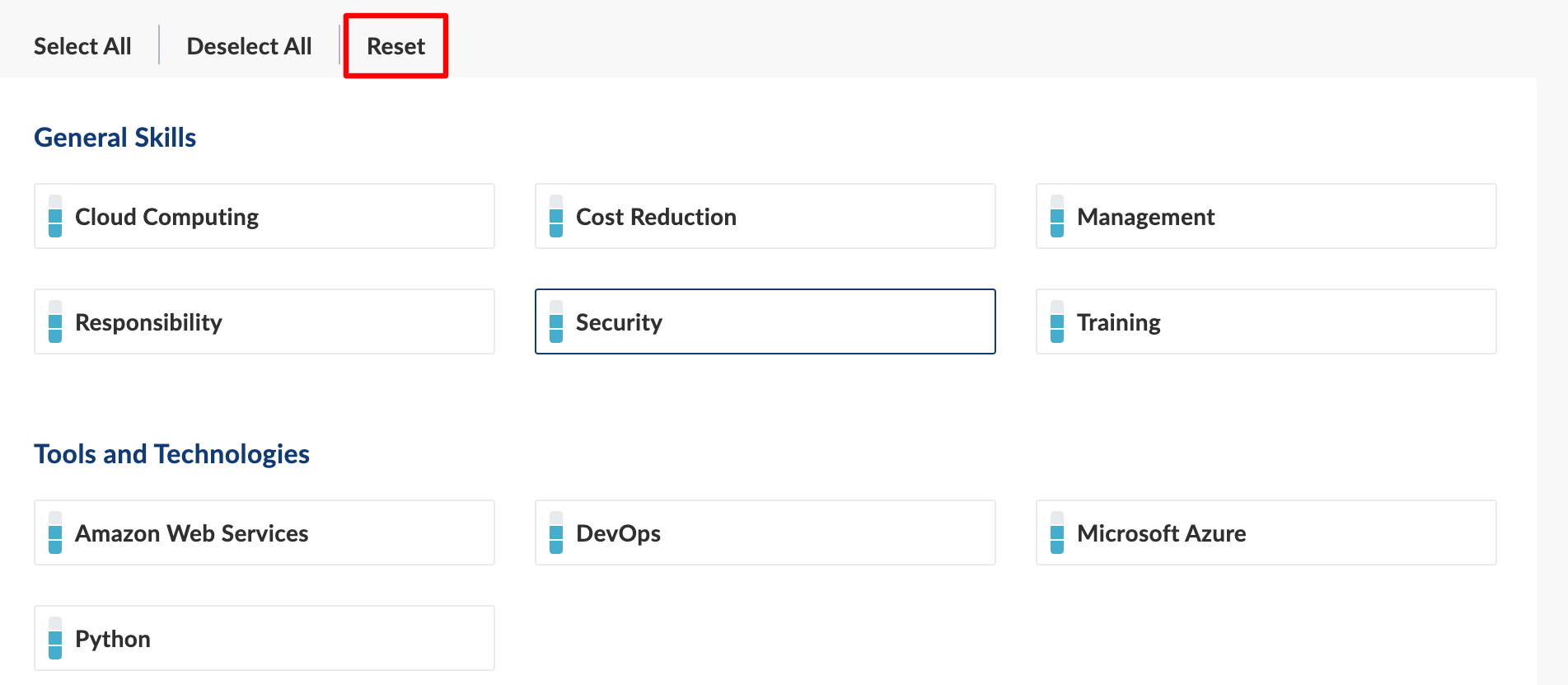Click the Tools and Technologies heading
This screenshot has height=685, width=1568.
[x=171, y=454]
